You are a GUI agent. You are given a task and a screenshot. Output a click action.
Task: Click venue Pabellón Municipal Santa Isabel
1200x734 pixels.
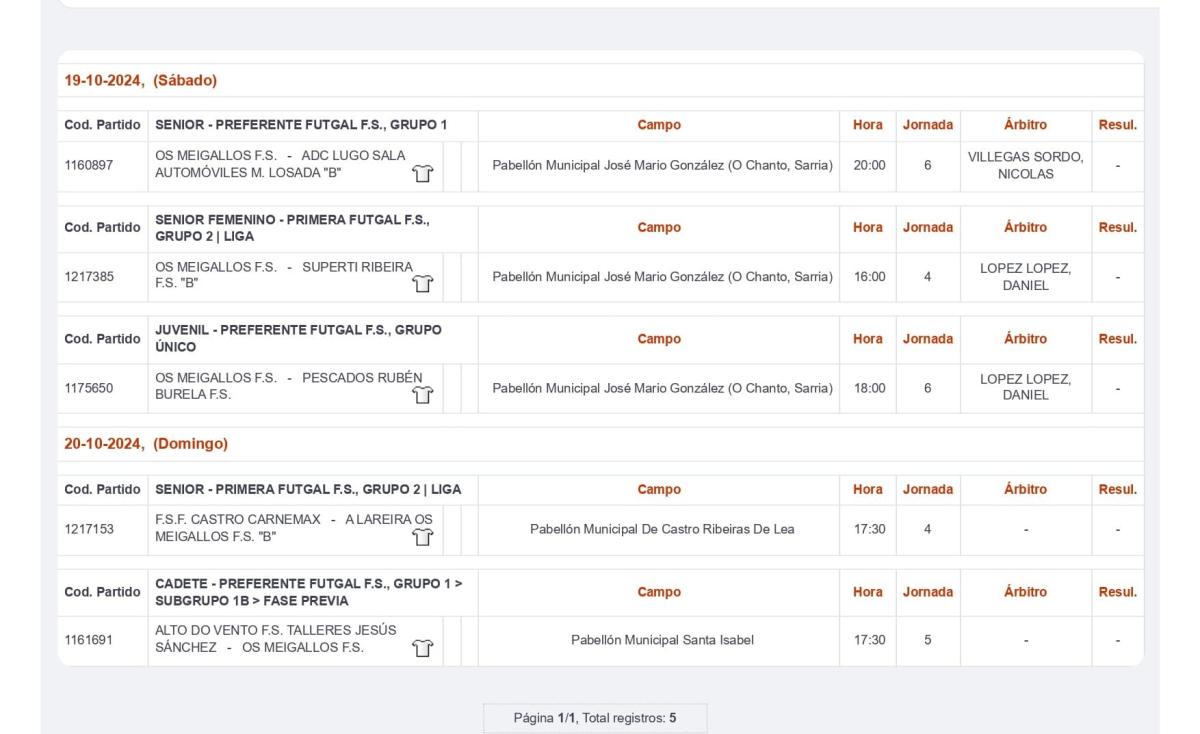[x=662, y=640]
